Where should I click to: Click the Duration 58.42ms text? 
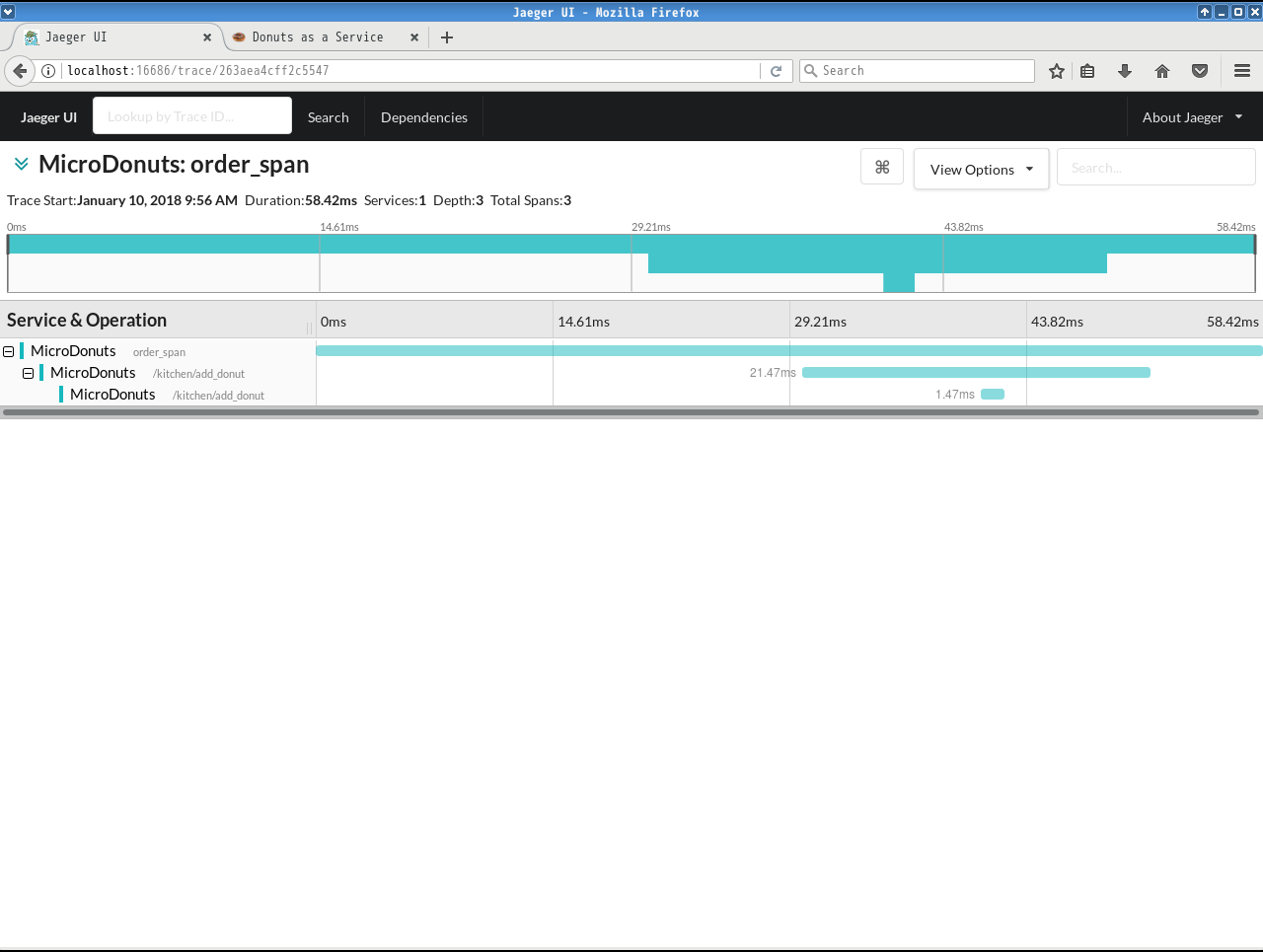301,200
